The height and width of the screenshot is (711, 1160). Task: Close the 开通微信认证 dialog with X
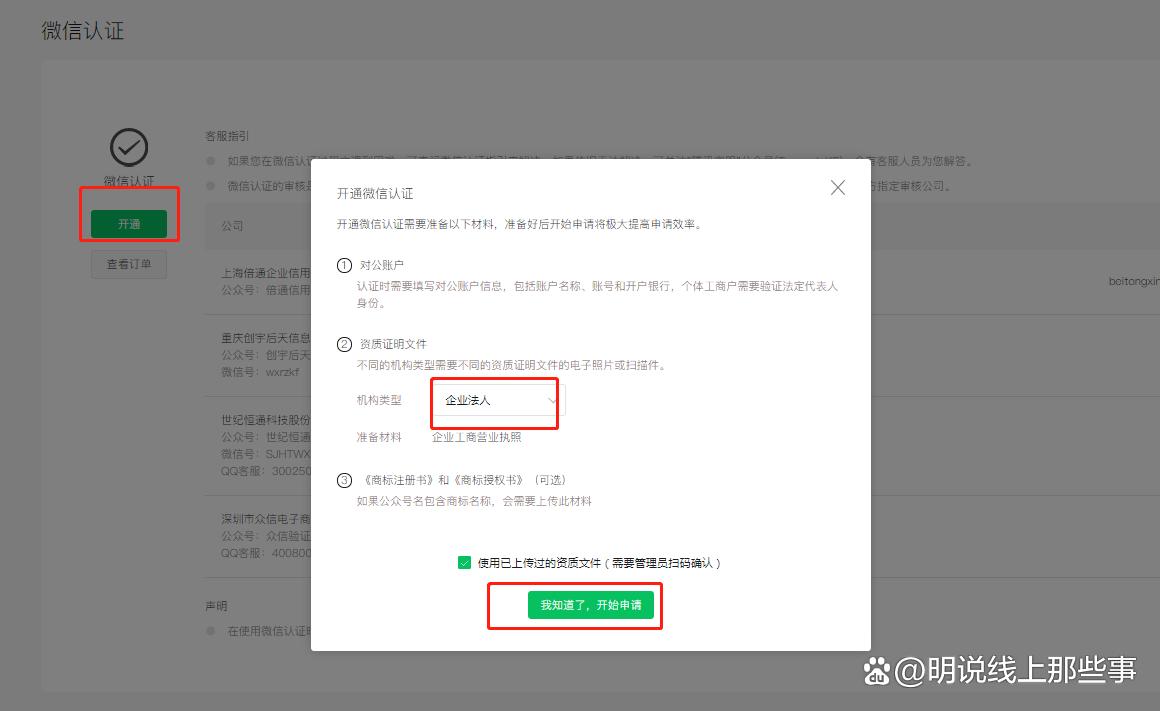837,188
